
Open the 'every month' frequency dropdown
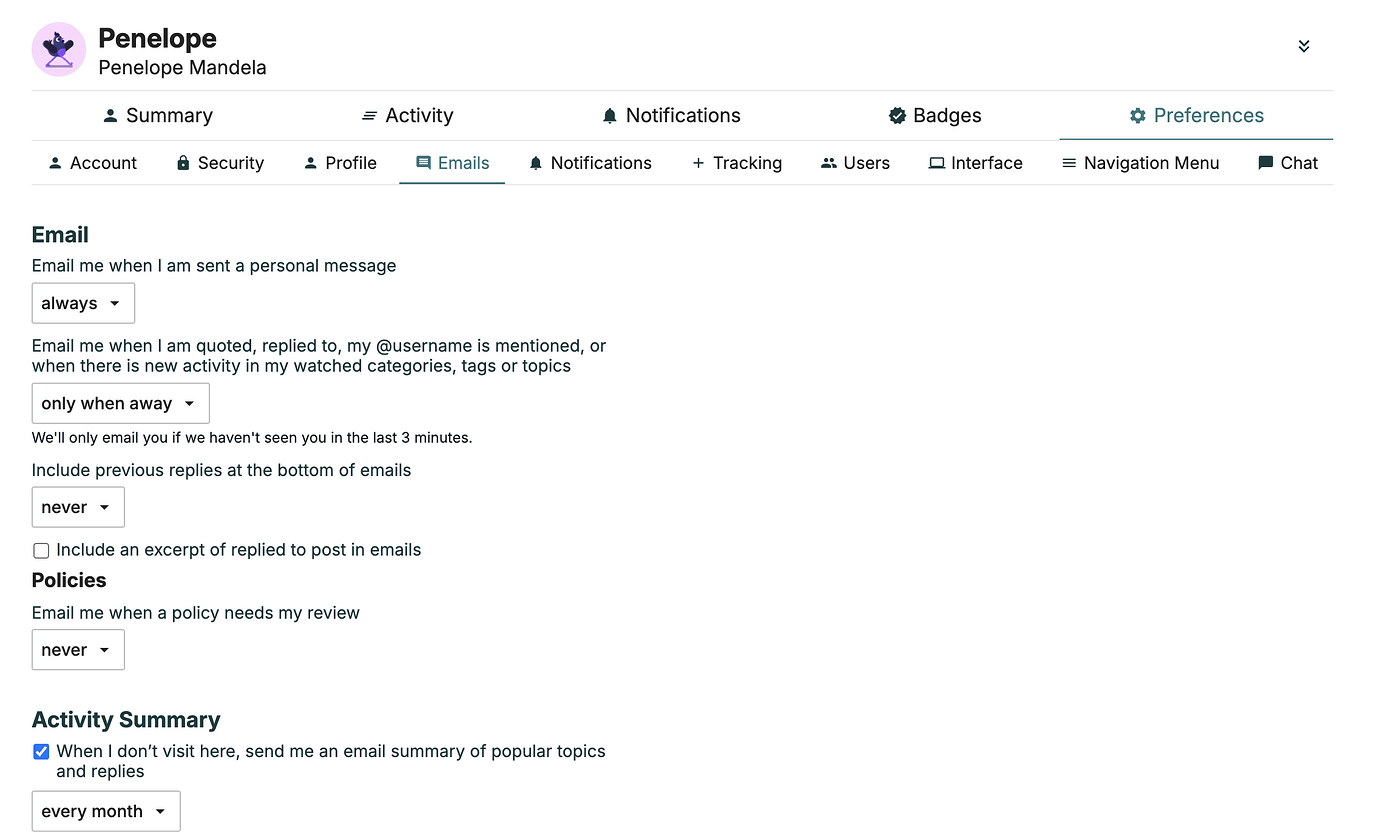tap(106, 811)
